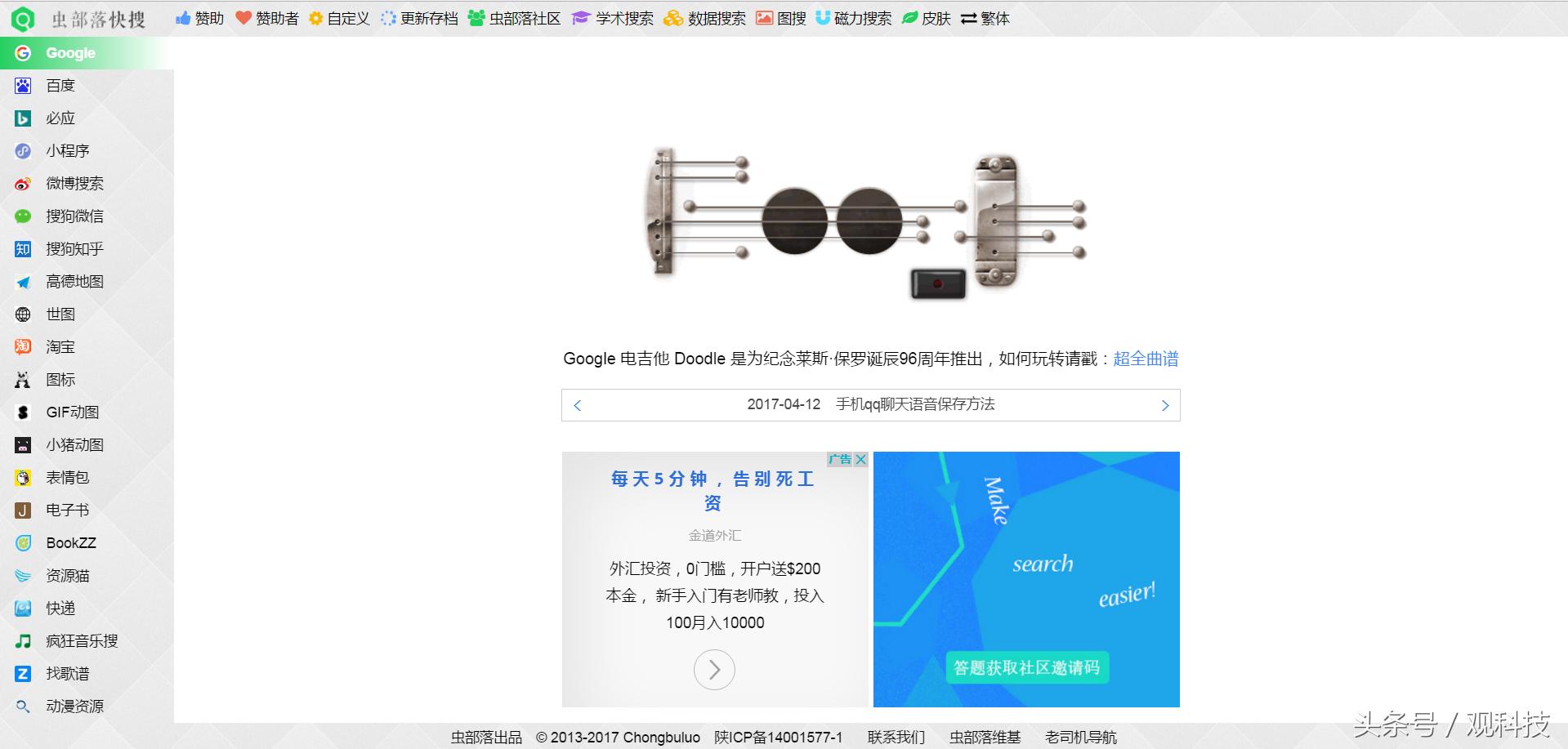The width and height of the screenshot is (1568, 749).
Task: Open the 搜狗微信 search option
Action: point(75,216)
